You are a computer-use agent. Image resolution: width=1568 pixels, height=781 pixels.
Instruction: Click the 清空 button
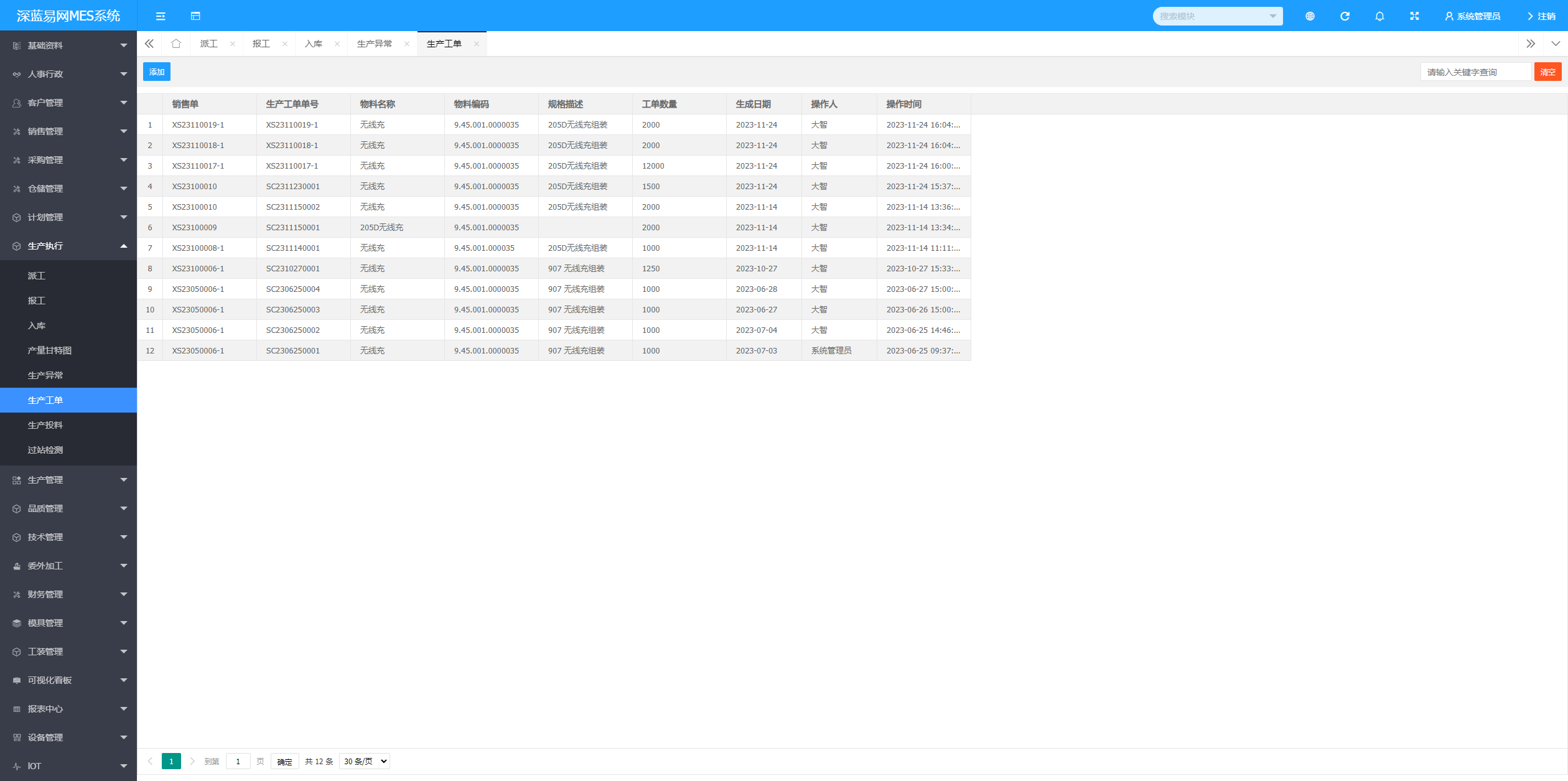(1548, 72)
